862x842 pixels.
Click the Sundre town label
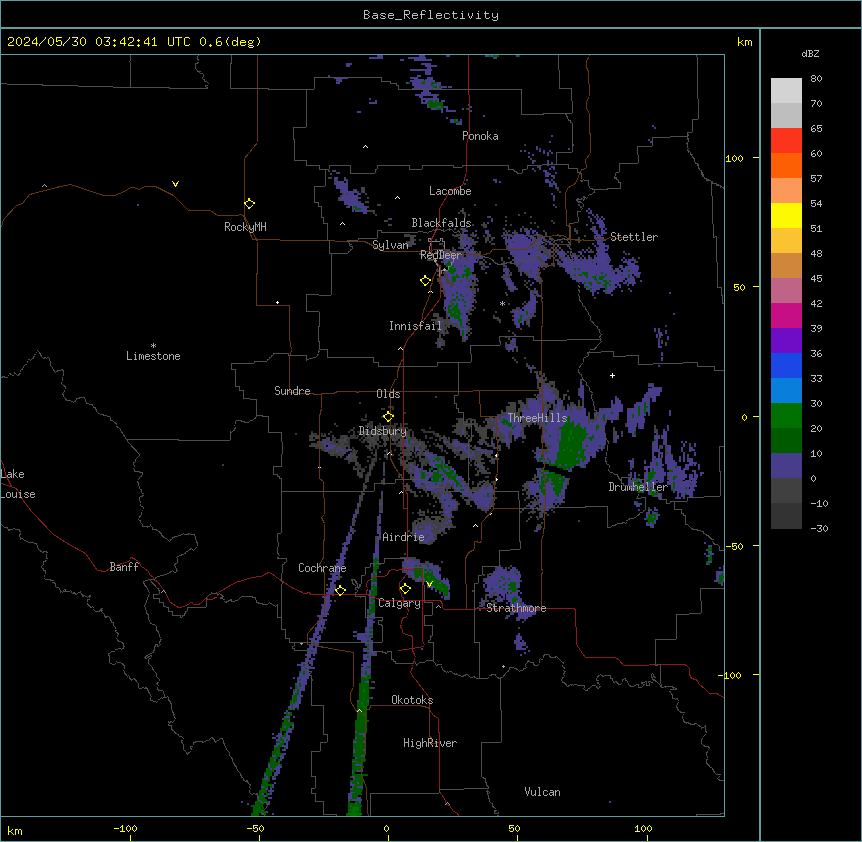pyautogui.click(x=292, y=391)
